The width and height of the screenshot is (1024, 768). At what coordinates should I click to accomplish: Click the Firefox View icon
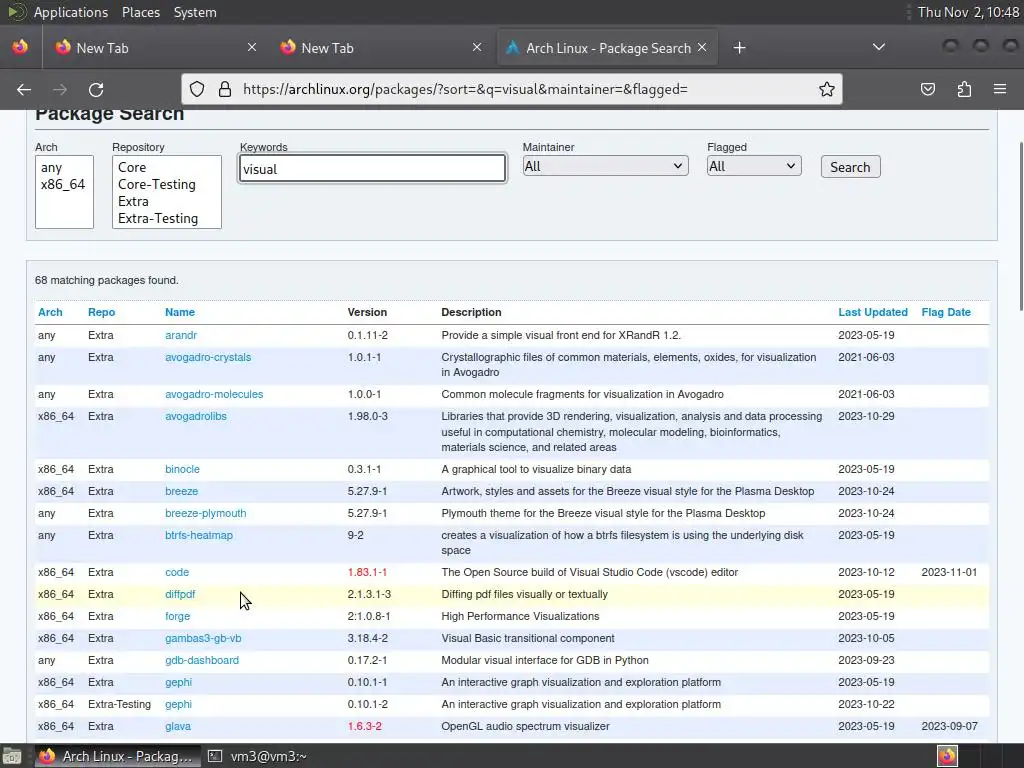pos(20,47)
